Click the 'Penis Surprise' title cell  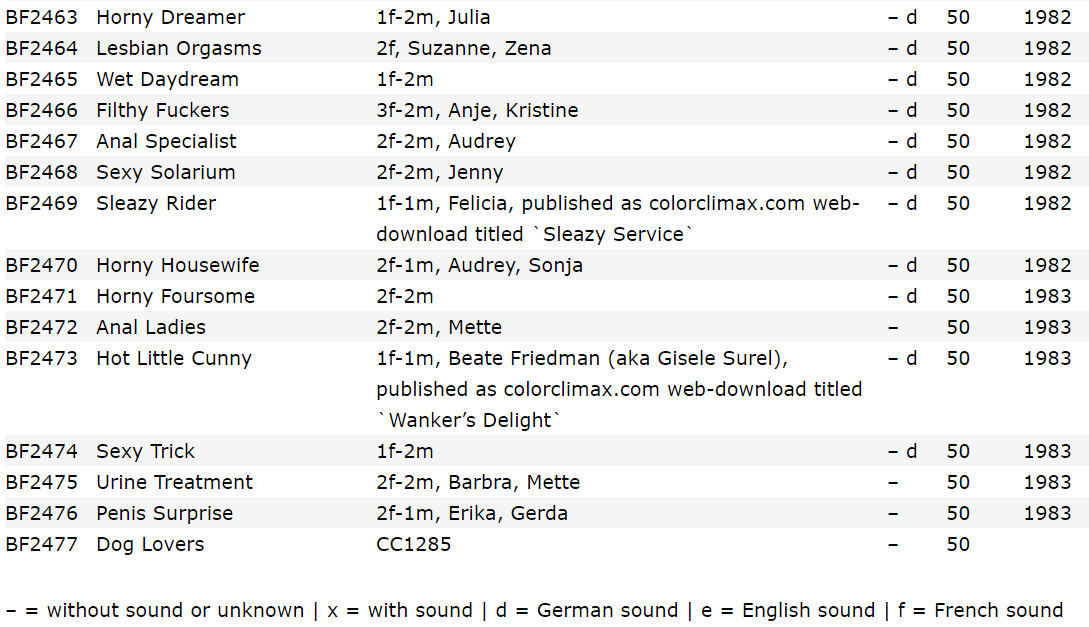165,513
